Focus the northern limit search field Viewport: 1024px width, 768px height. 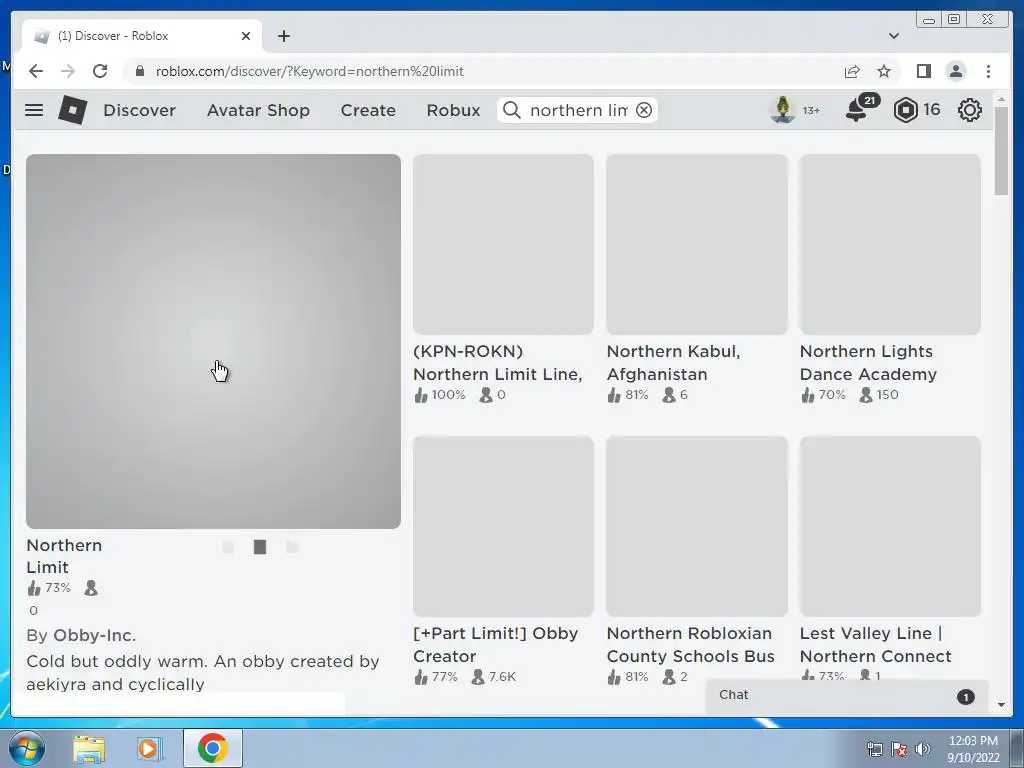[579, 110]
